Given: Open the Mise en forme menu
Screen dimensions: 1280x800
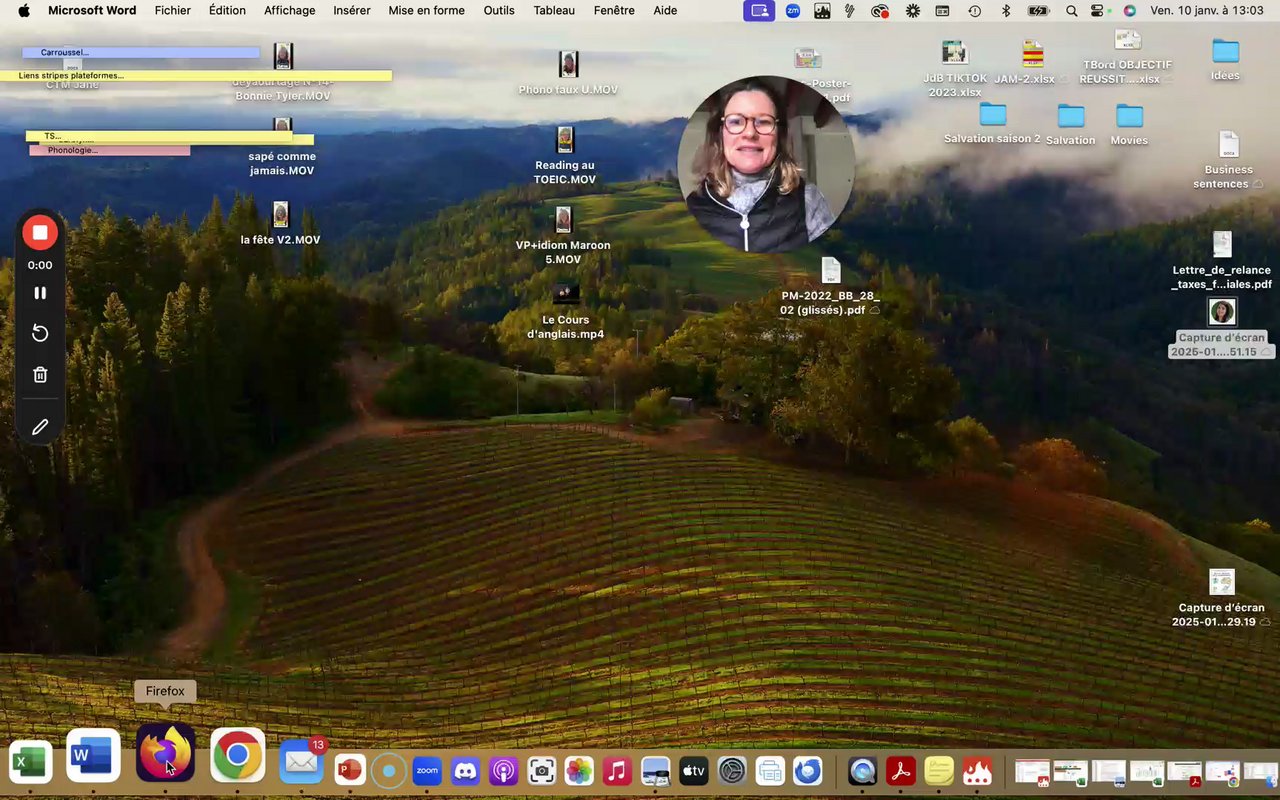Looking at the screenshot, I should [427, 11].
